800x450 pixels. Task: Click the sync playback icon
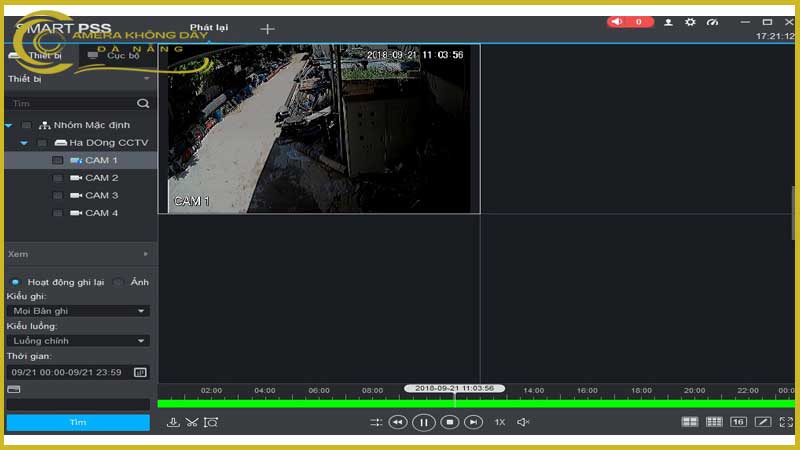376,422
